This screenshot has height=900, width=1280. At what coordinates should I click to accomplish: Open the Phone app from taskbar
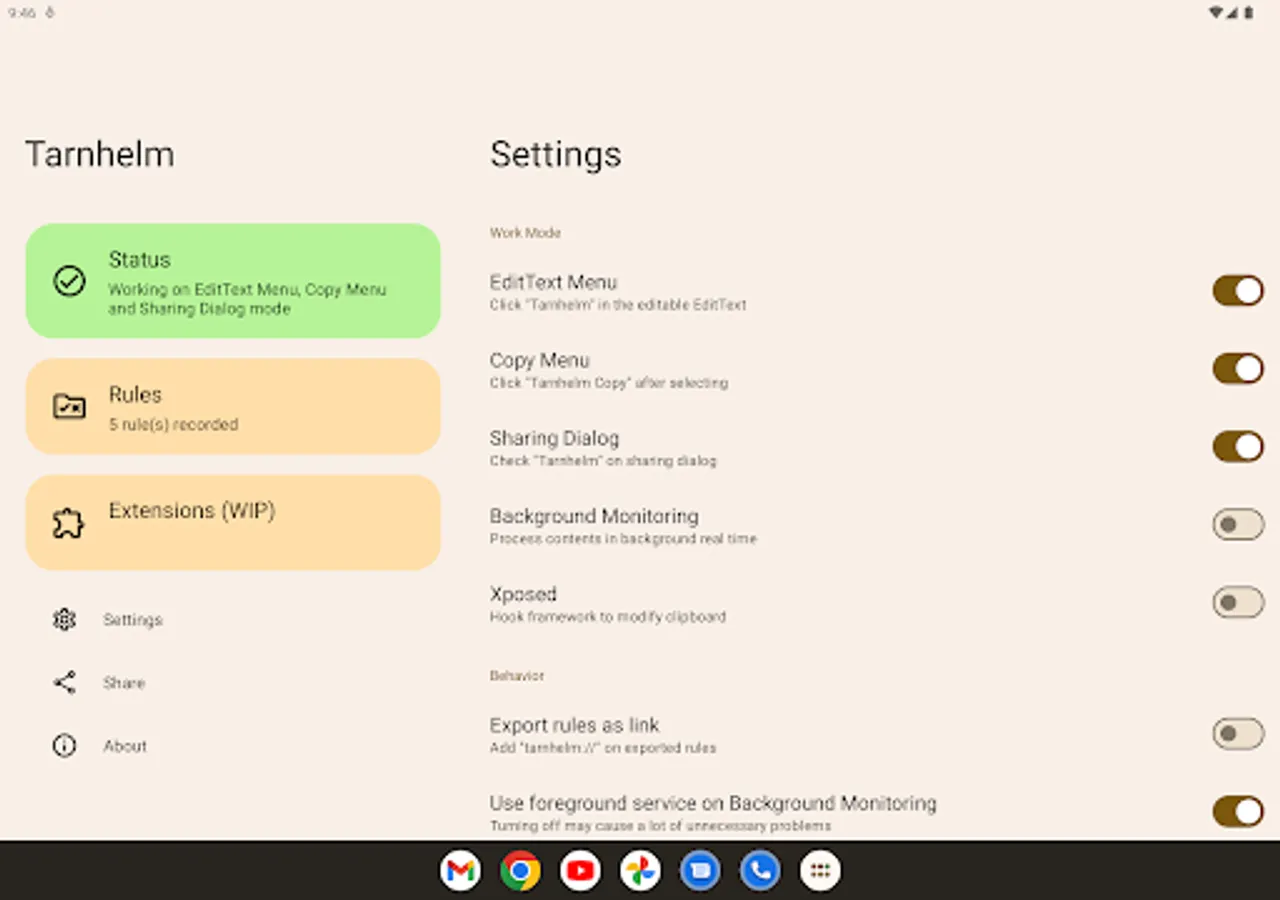click(760, 871)
